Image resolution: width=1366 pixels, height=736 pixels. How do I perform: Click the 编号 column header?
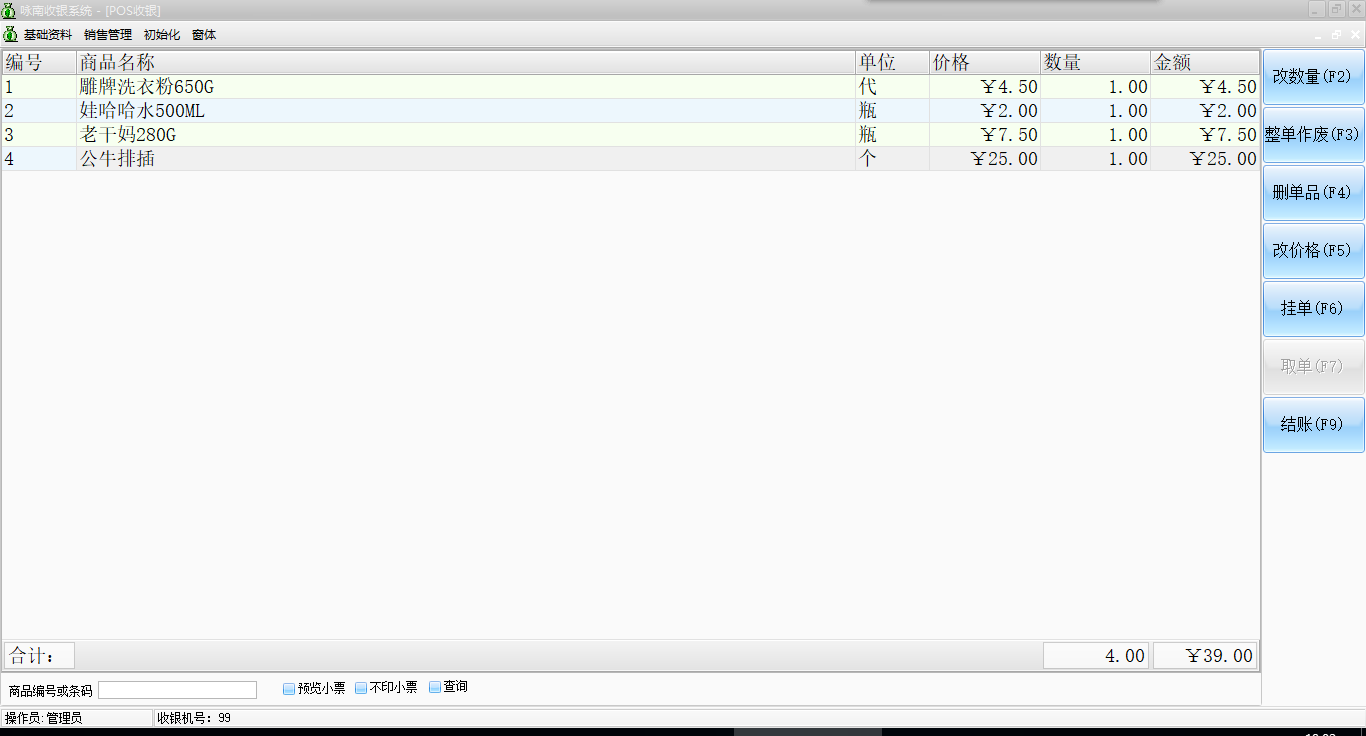39,63
